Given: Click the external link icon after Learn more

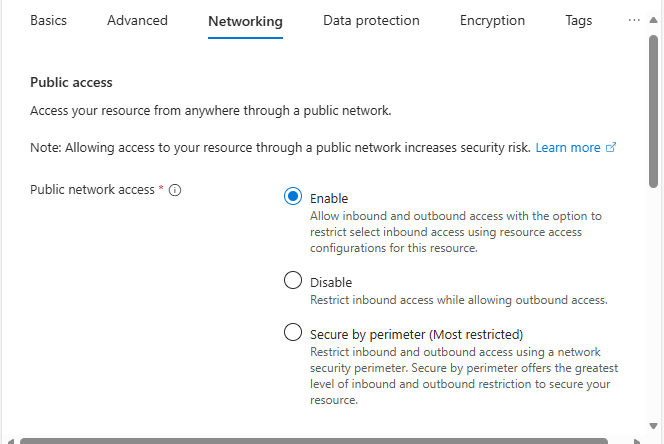Looking at the screenshot, I should coord(611,148).
